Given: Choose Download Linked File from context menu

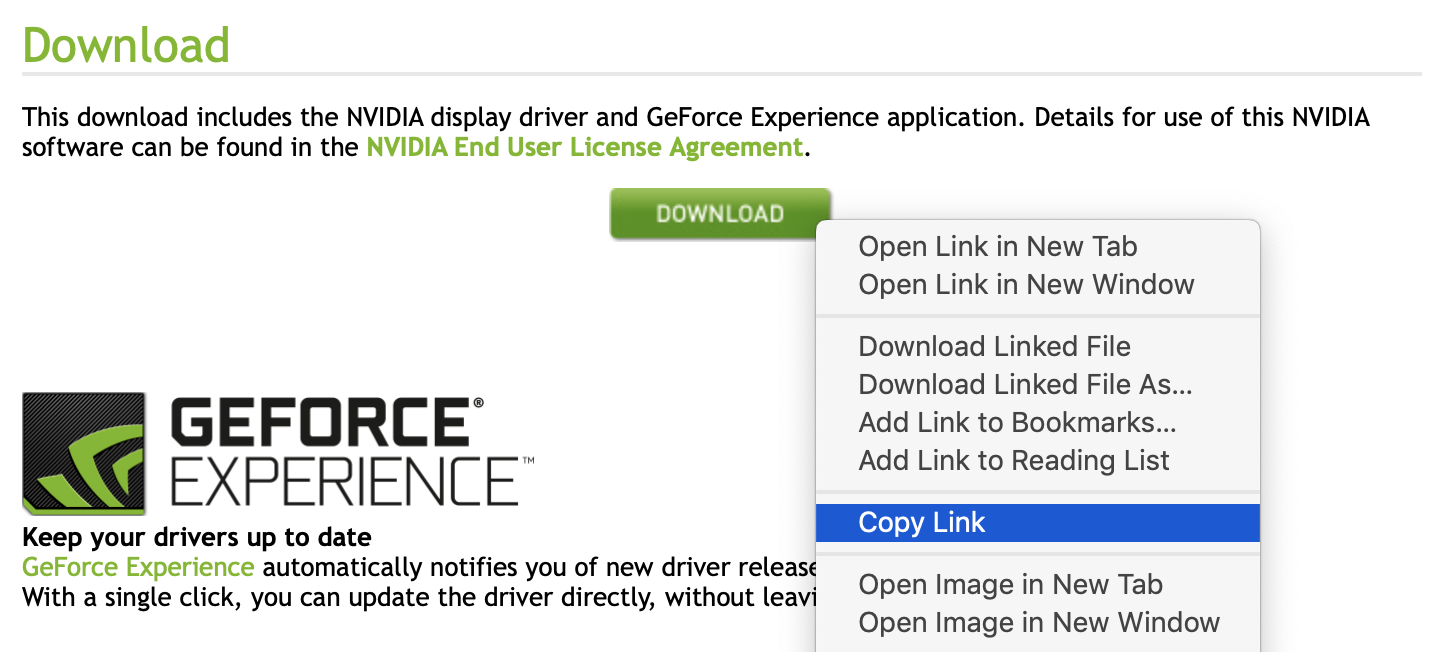Looking at the screenshot, I should 994,347.
